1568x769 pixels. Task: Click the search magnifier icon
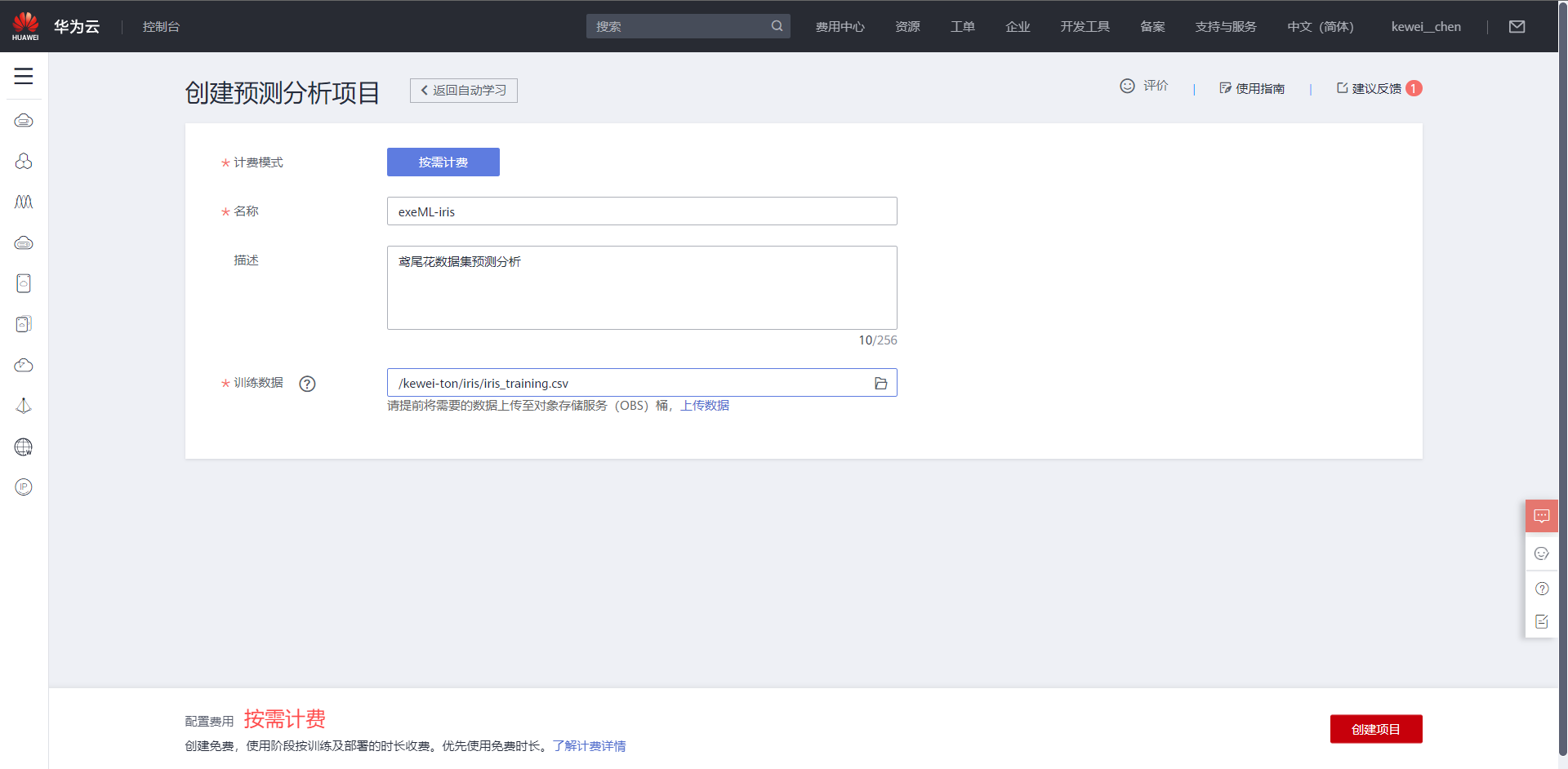pos(777,26)
